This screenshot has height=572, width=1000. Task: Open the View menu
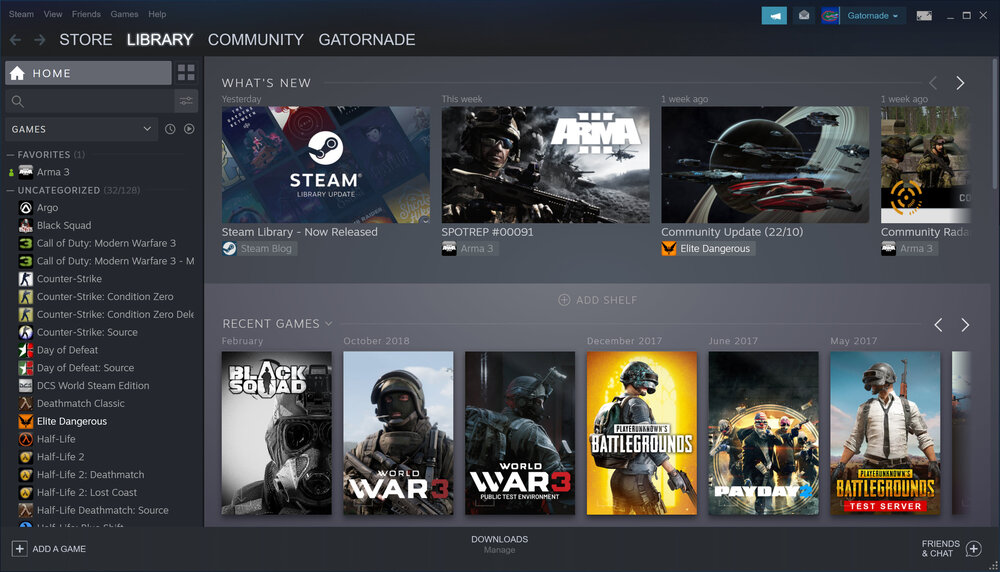click(53, 14)
